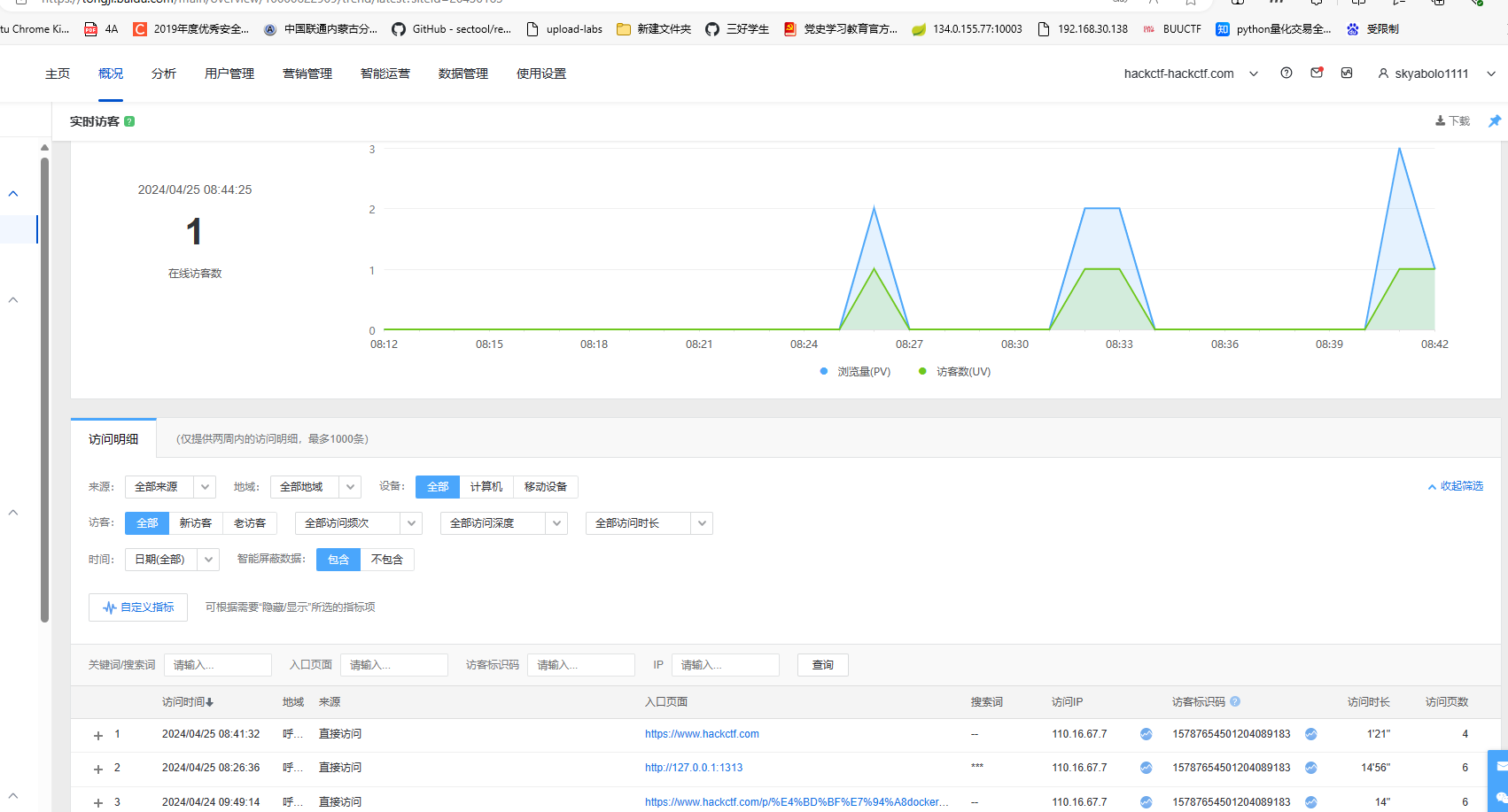
Task: Open the 全部访问频次 dropdown
Action: pos(359,523)
